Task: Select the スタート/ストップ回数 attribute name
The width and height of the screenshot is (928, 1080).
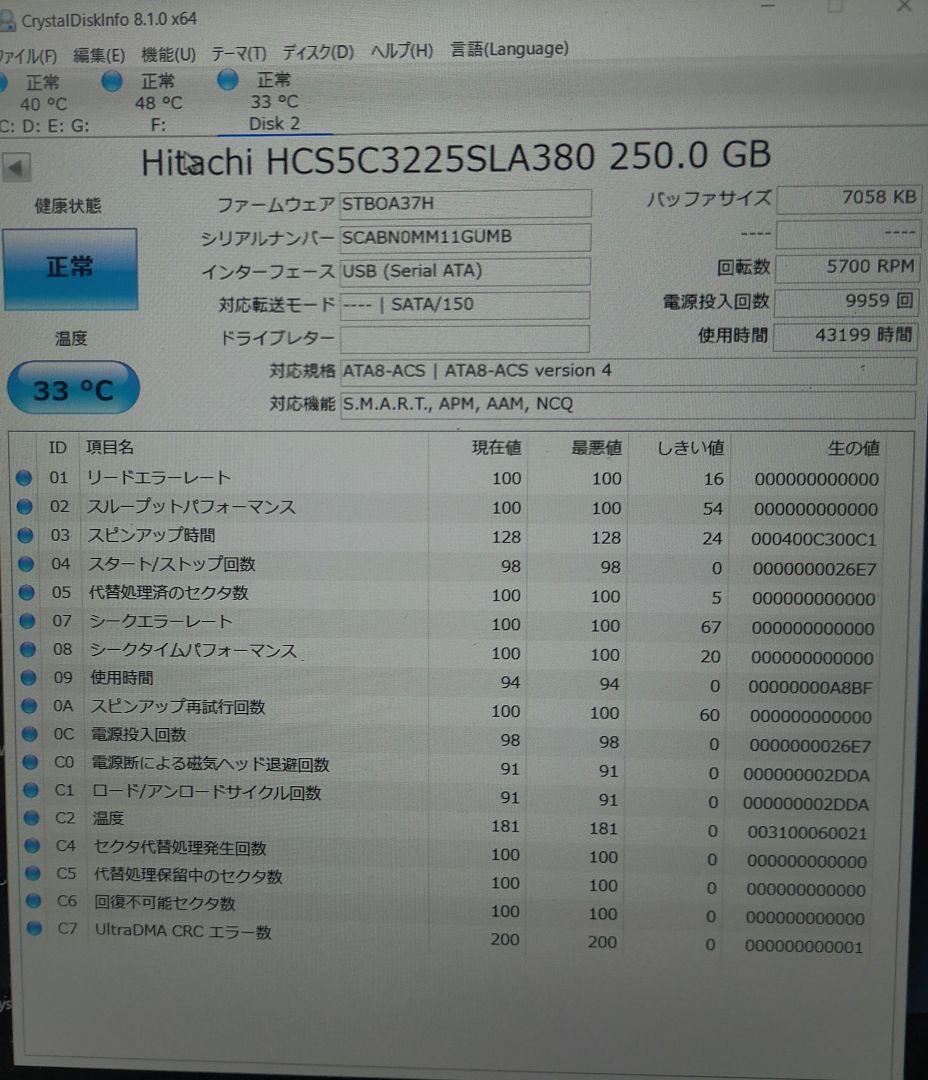Action: click(x=172, y=564)
